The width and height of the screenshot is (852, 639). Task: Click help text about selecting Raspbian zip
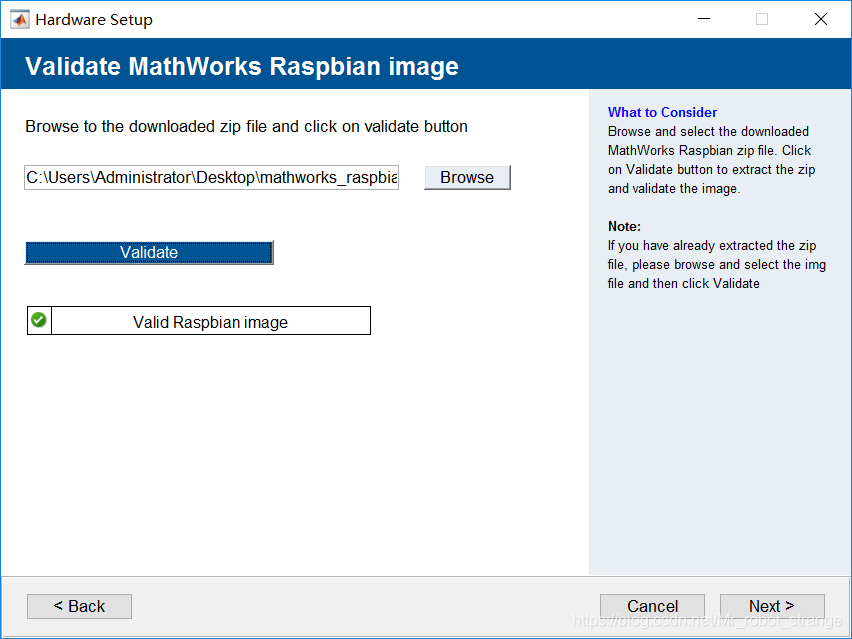coord(710,160)
